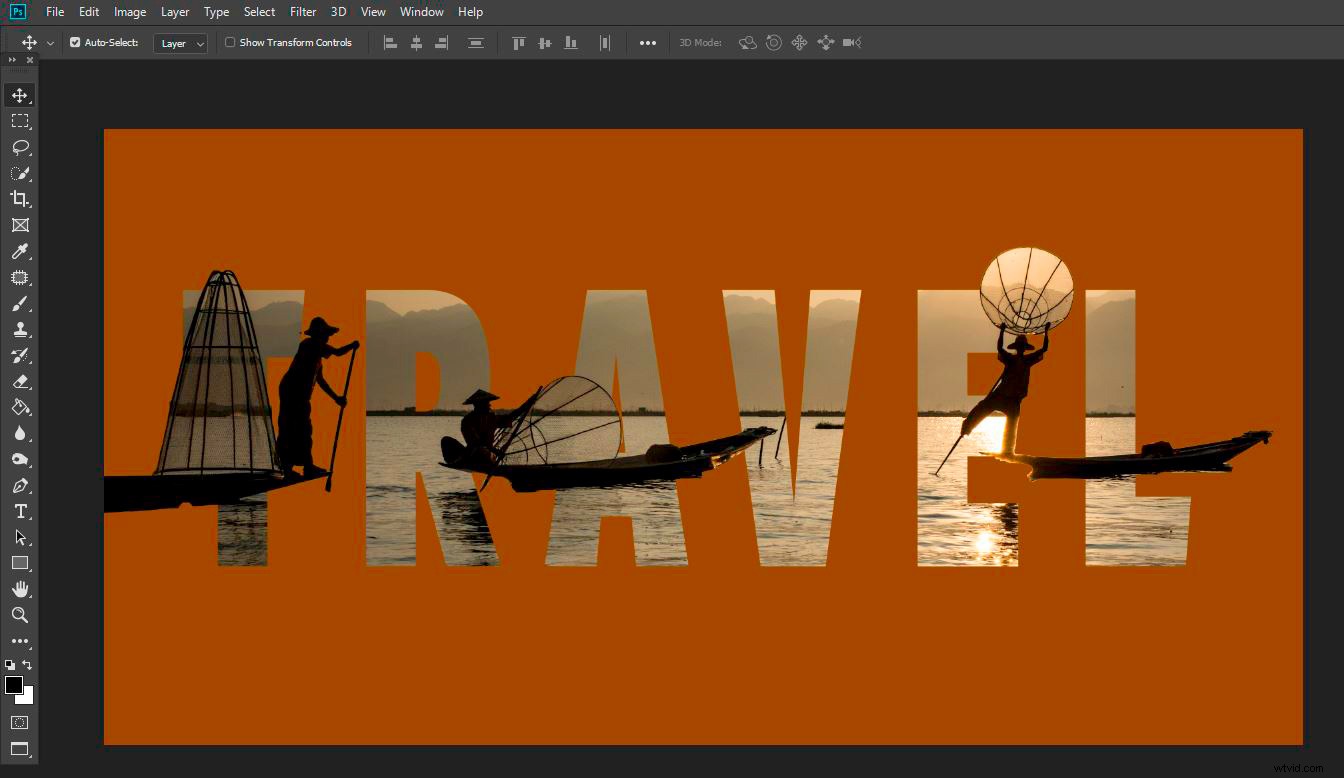This screenshot has height=778, width=1344.
Task: Uncheck the Auto-Select checkbox
Action: point(74,42)
